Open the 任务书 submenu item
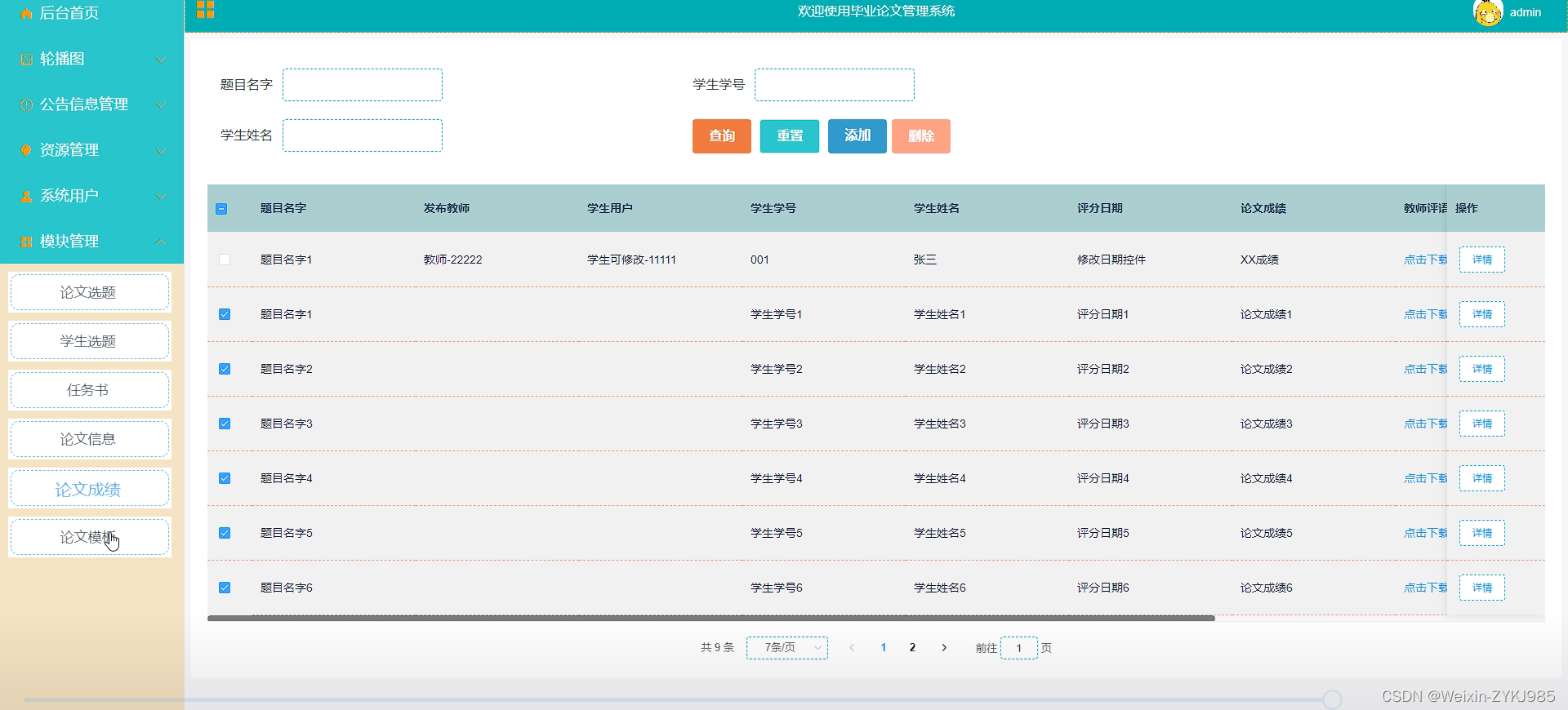The width and height of the screenshot is (1568, 710). (x=89, y=390)
